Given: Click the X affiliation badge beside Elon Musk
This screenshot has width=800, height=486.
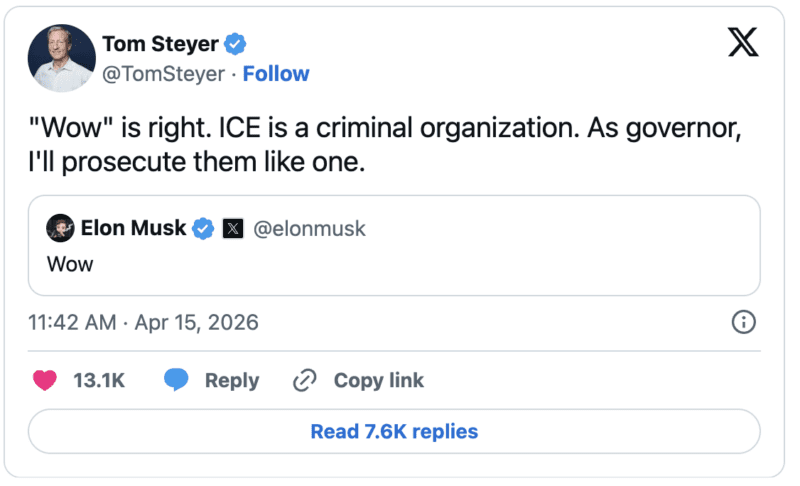Looking at the screenshot, I should pos(232,229).
